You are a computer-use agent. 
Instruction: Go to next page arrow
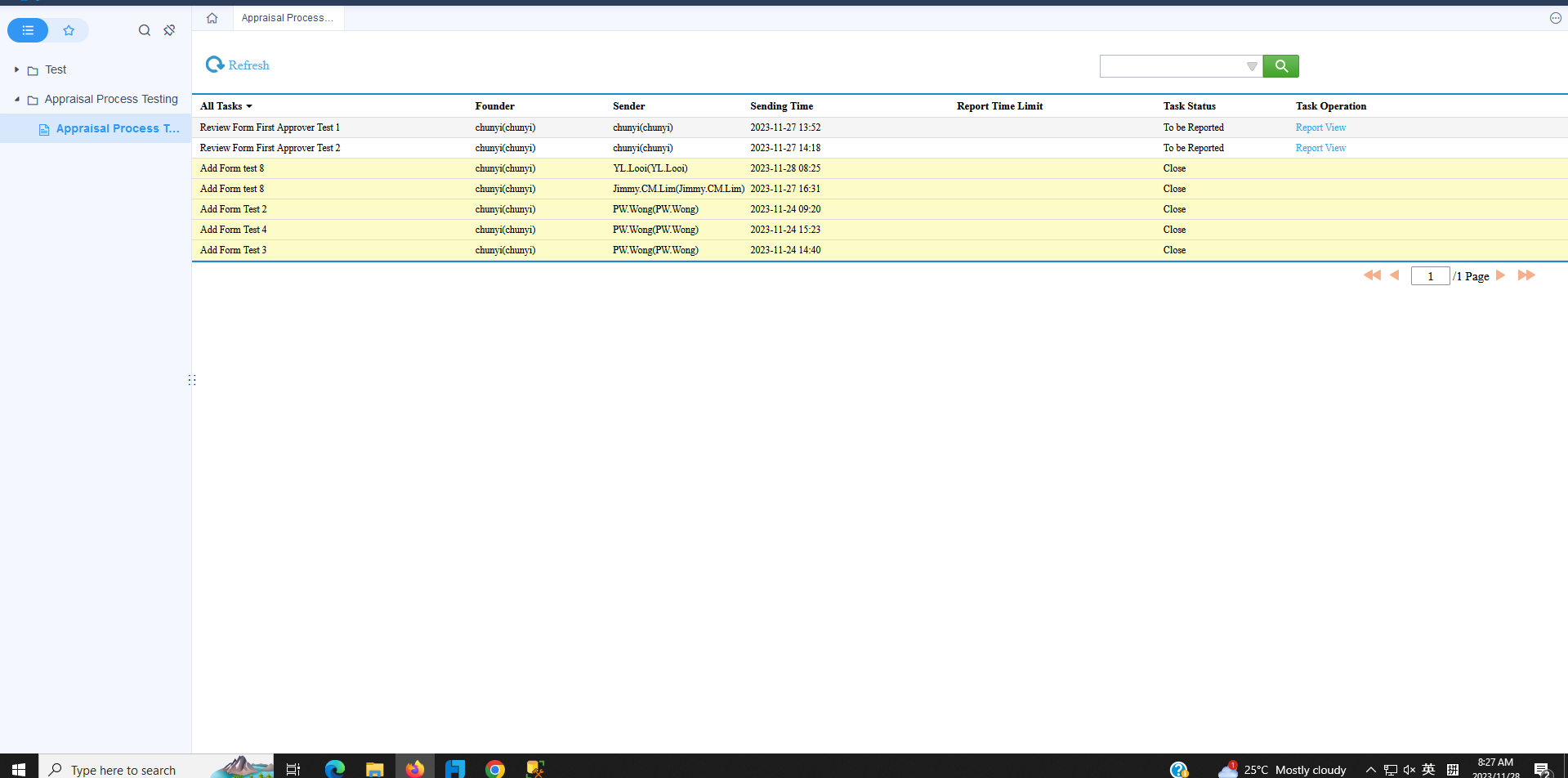pyautogui.click(x=1500, y=275)
